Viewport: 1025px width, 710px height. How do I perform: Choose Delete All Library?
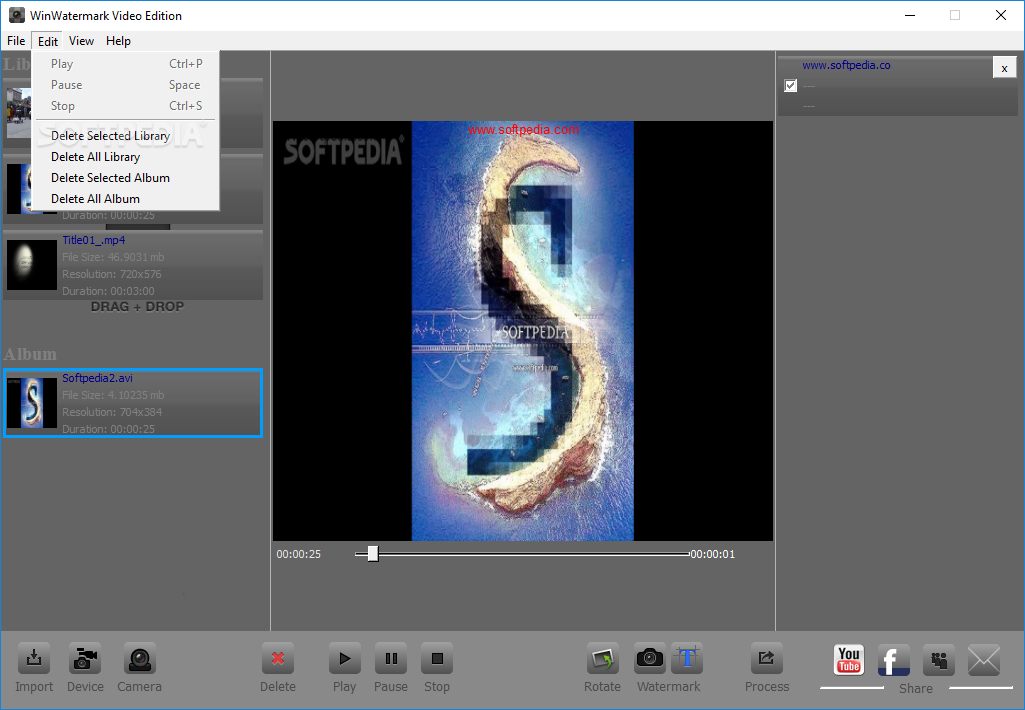126,157
